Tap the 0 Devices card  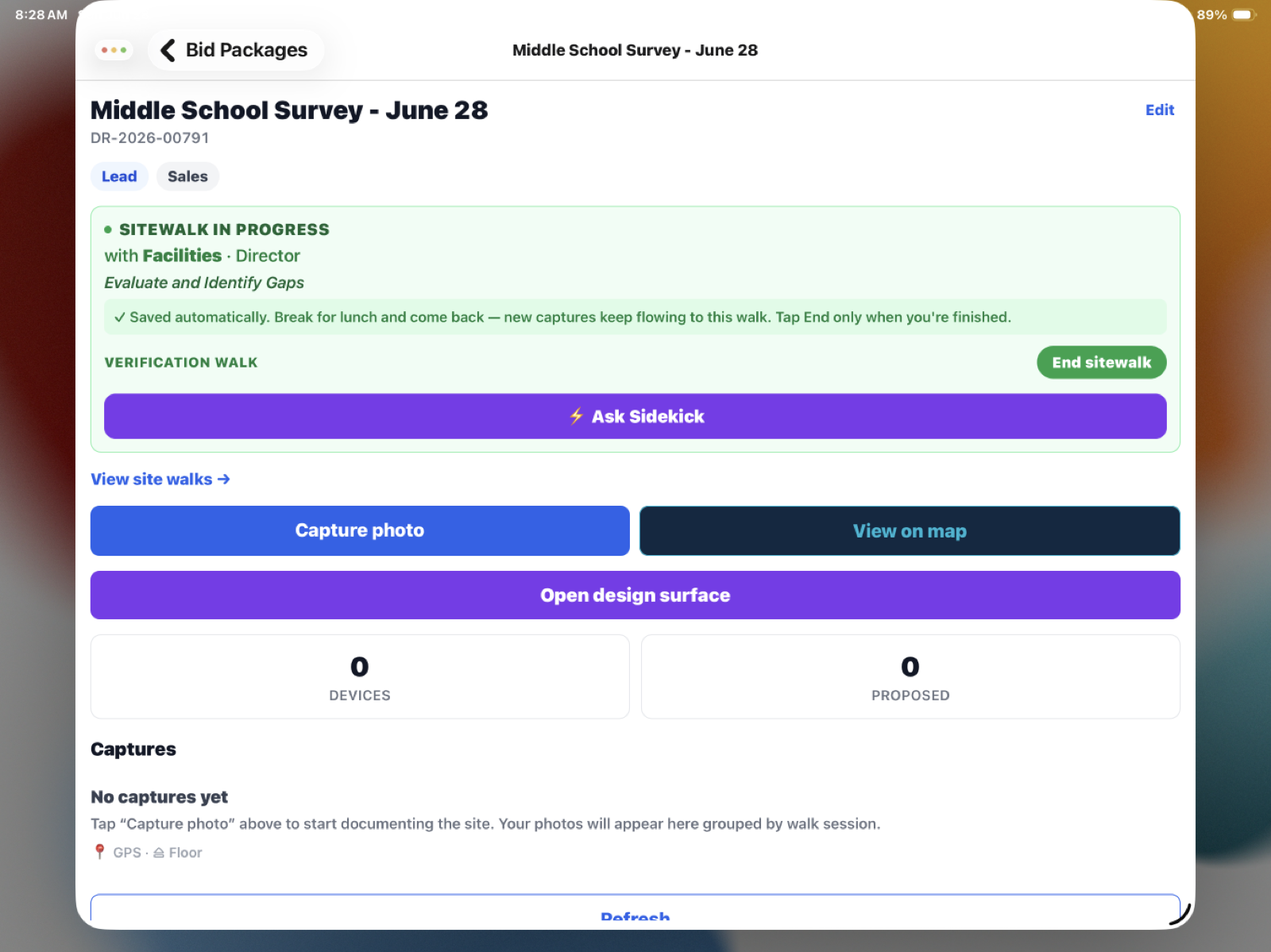360,676
